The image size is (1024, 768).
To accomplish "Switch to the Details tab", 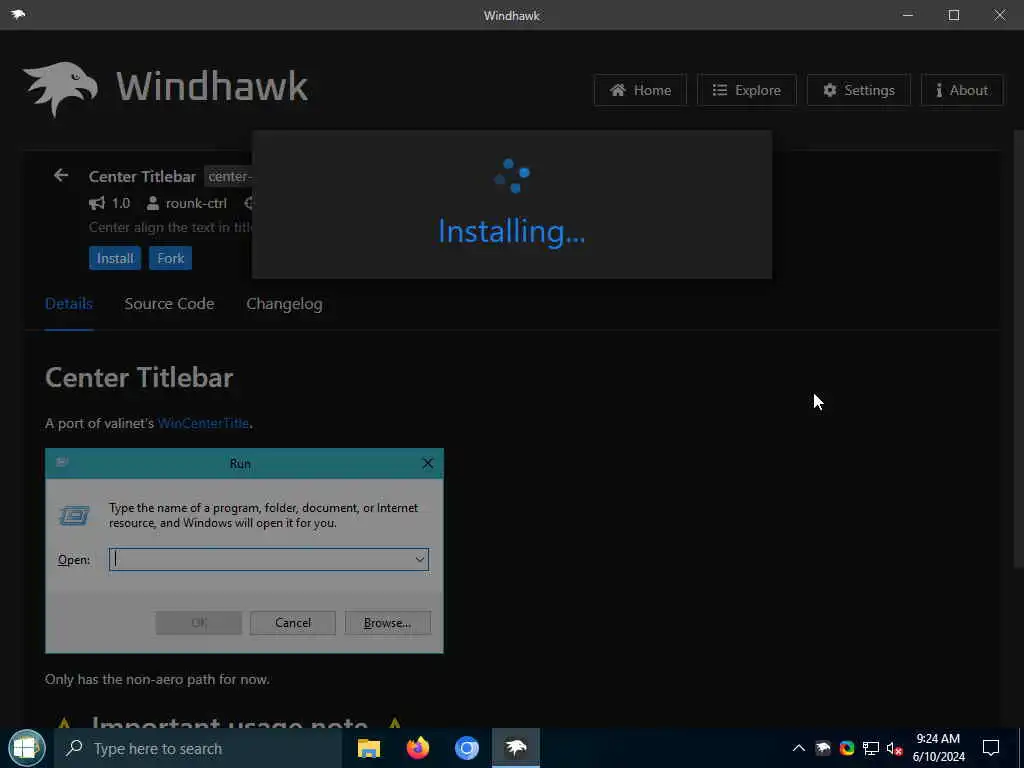I will (69, 304).
